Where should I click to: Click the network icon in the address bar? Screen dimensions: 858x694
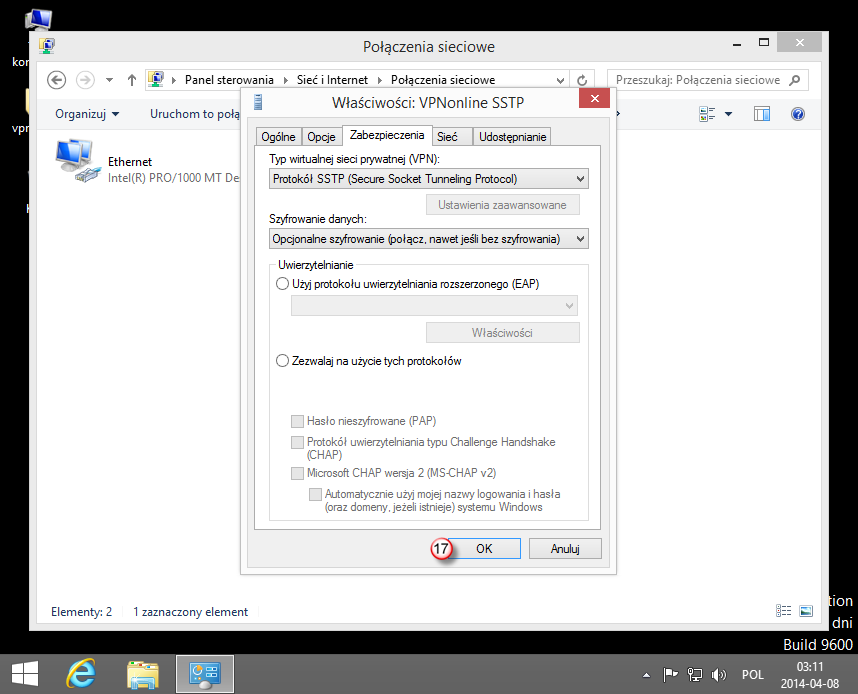pos(156,79)
